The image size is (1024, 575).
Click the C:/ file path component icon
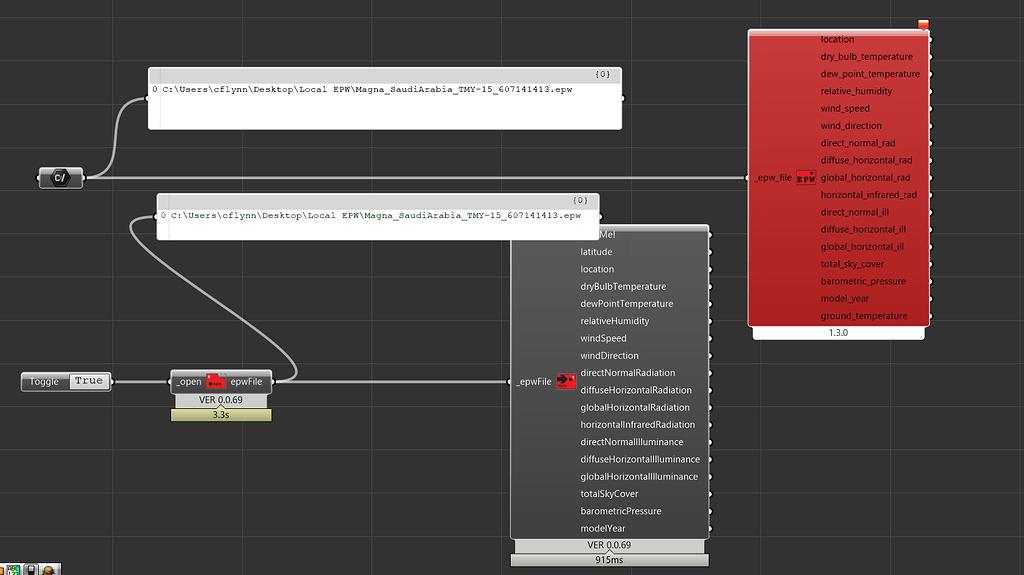[60, 178]
